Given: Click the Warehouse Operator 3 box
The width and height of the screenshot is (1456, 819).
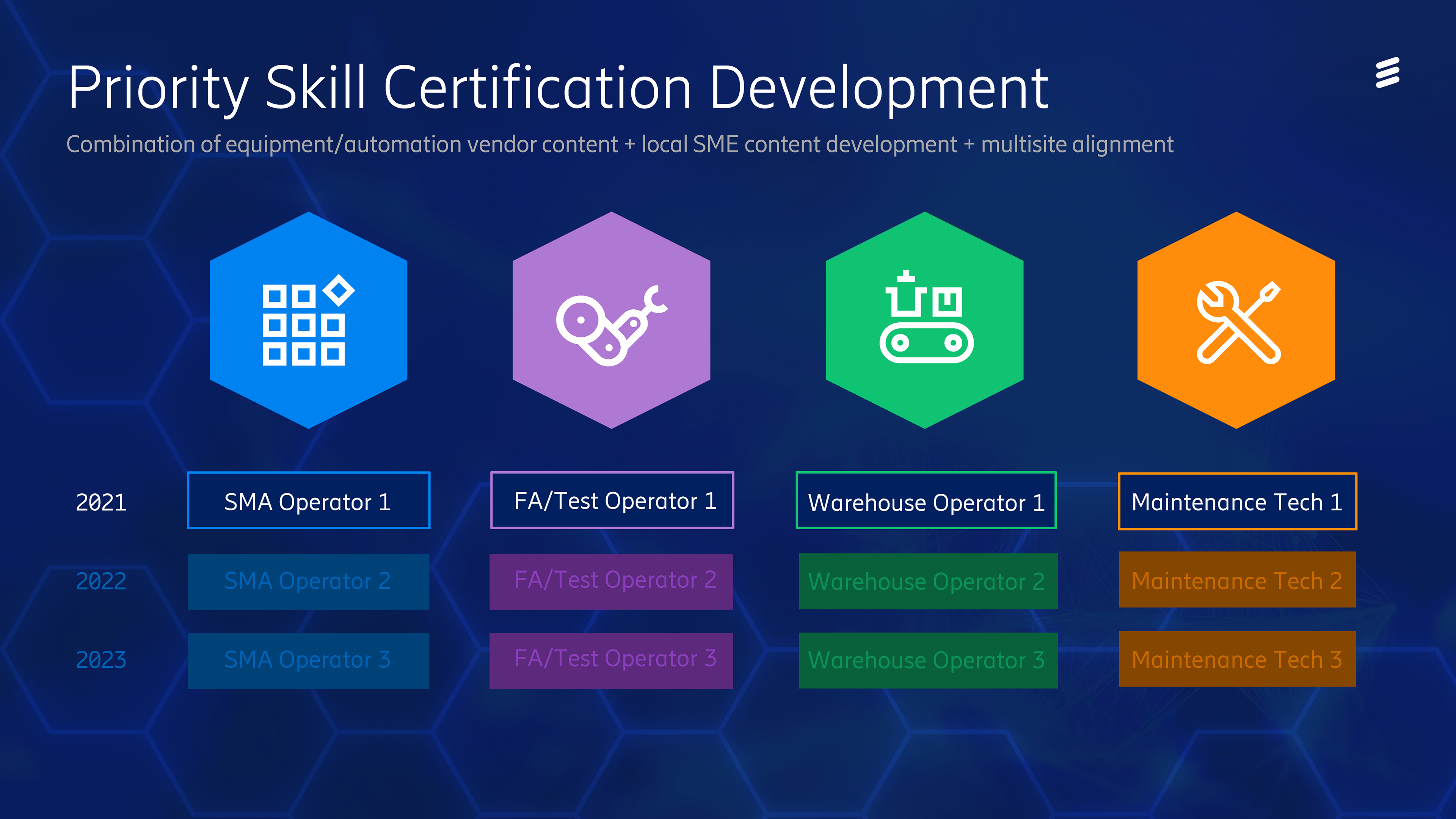Looking at the screenshot, I should tap(928, 661).
